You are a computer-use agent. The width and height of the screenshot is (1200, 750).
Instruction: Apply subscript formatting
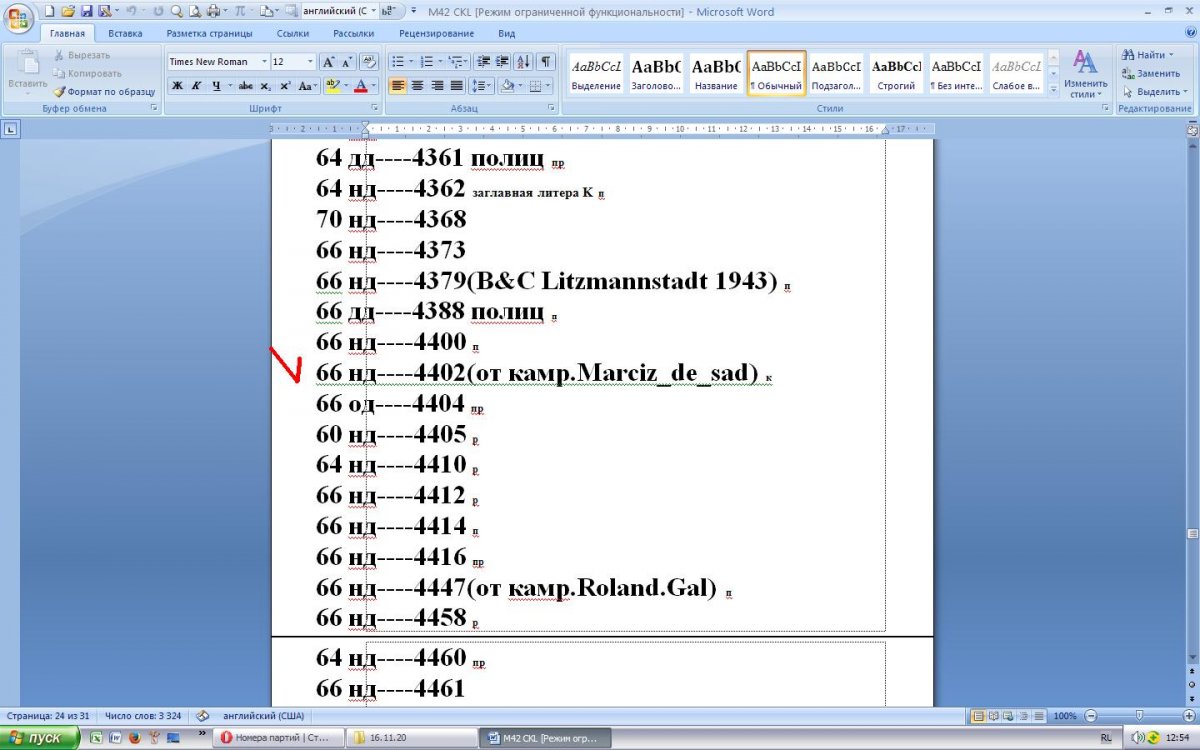[x=267, y=86]
